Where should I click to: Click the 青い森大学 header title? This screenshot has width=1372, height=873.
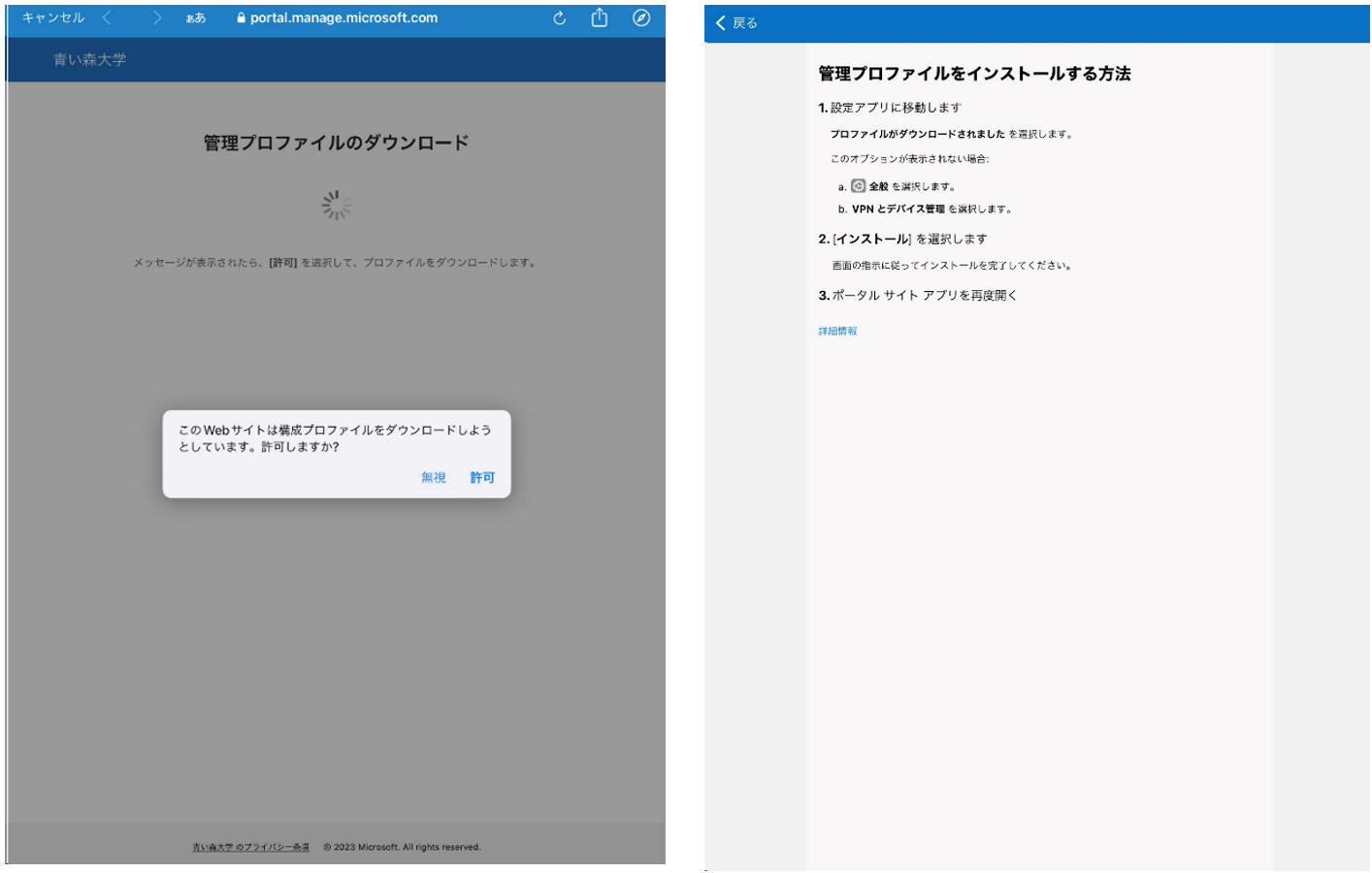pos(89,60)
